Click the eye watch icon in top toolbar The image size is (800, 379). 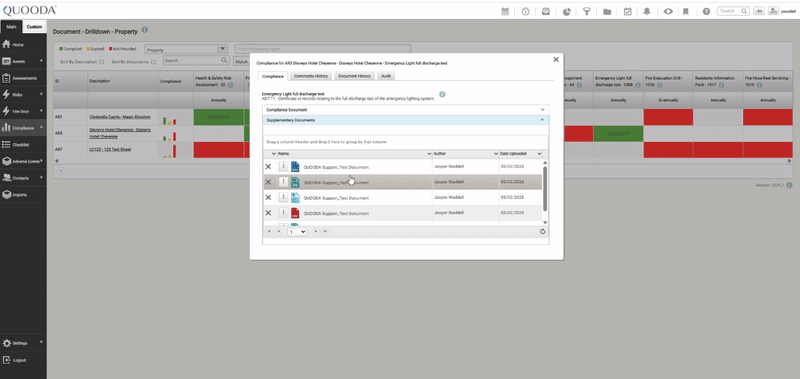click(668, 11)
